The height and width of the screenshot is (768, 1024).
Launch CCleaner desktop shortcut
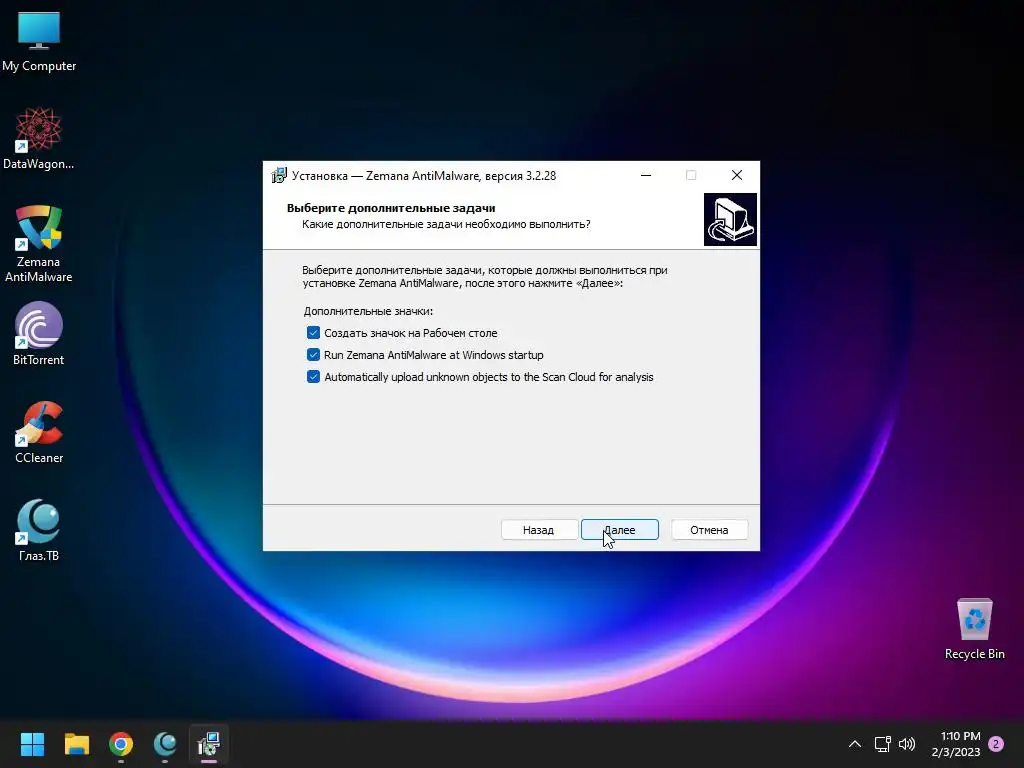pos(39,432)
